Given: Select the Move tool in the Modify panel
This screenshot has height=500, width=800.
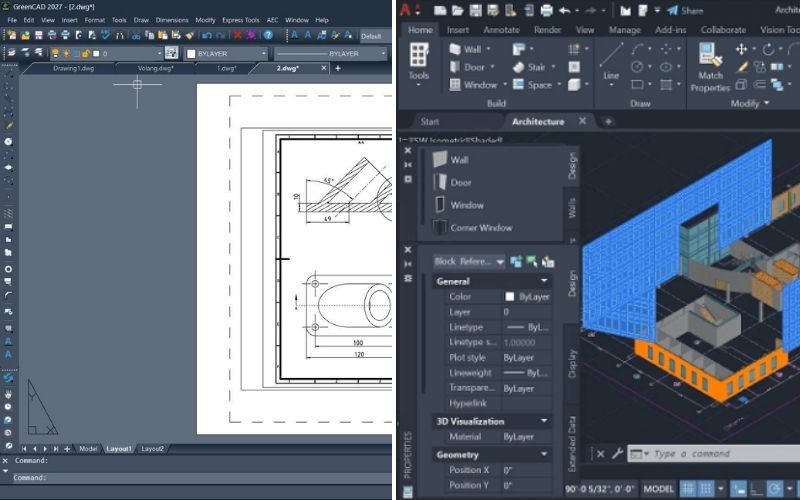Looking at the screenshot, I should pyautogui.click(x=741, y=49).
